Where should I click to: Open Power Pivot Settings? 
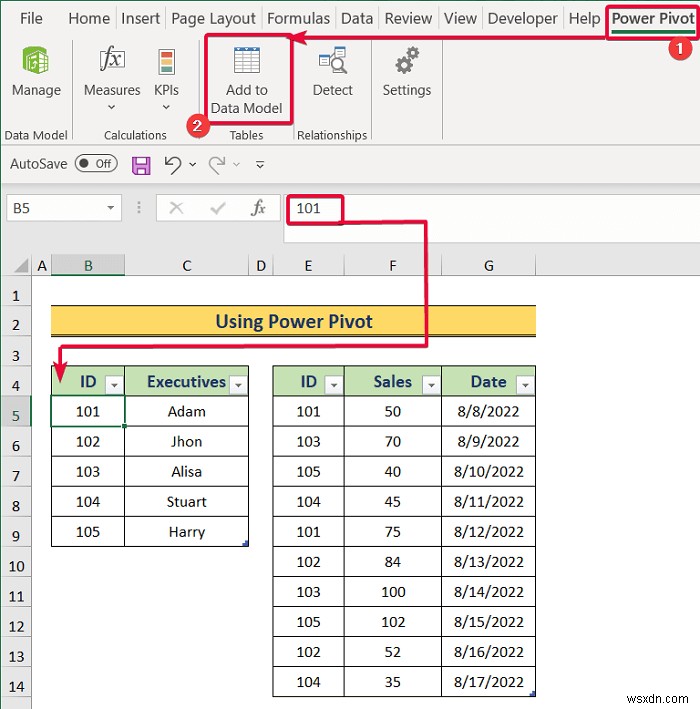click(x=407, y=71)
